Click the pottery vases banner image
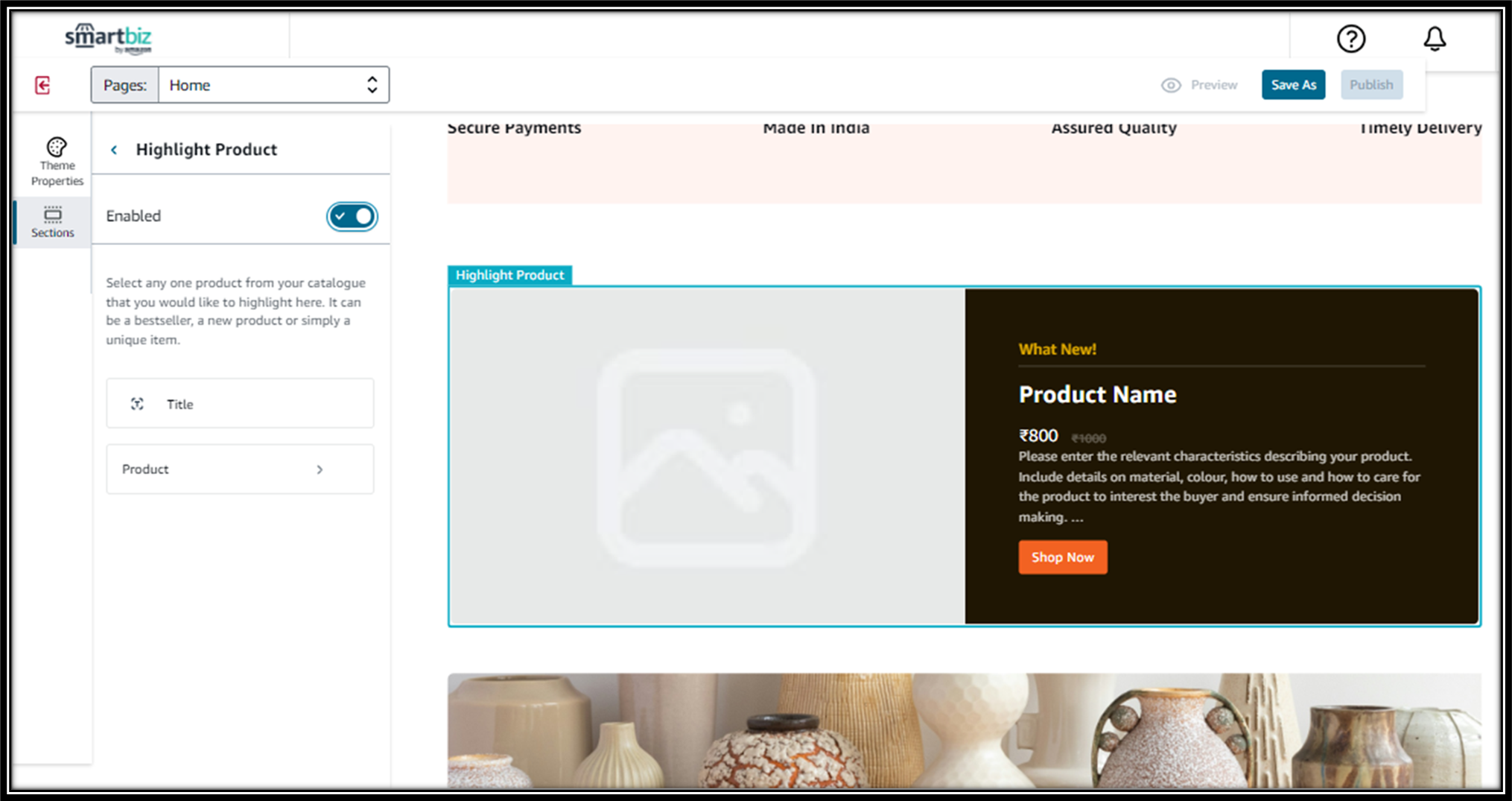The width and height of the screenshot is (1512, 801). click(x=964, y=731)
